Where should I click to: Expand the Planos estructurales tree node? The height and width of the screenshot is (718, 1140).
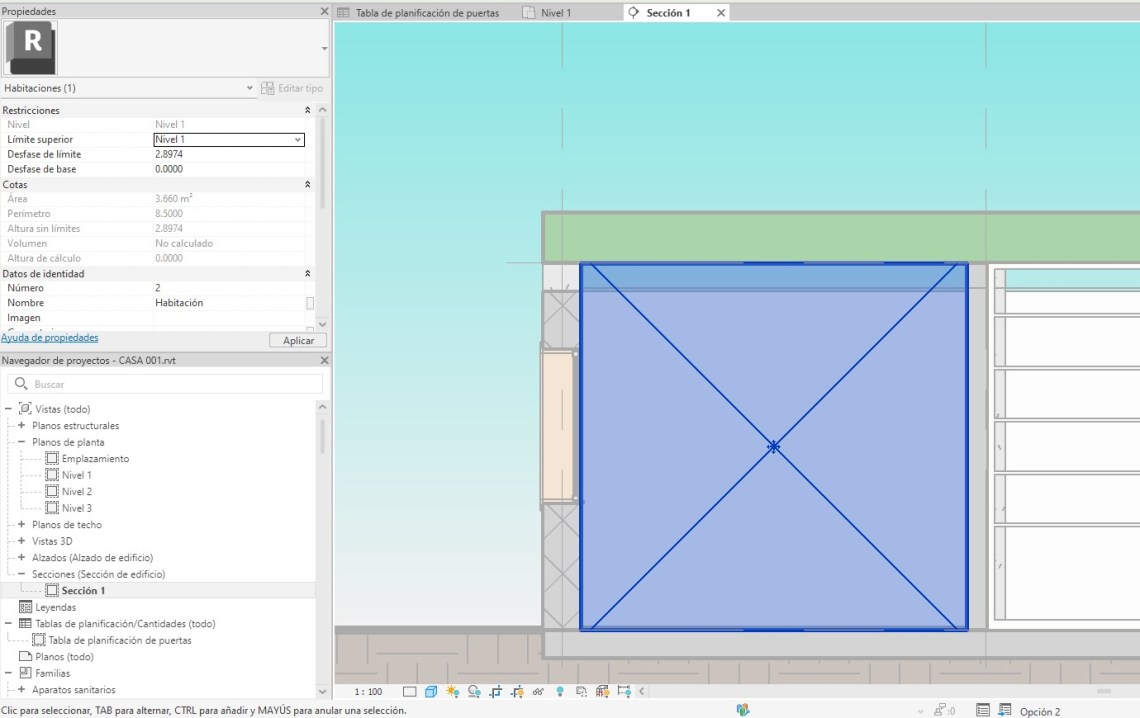click(21, 426)
